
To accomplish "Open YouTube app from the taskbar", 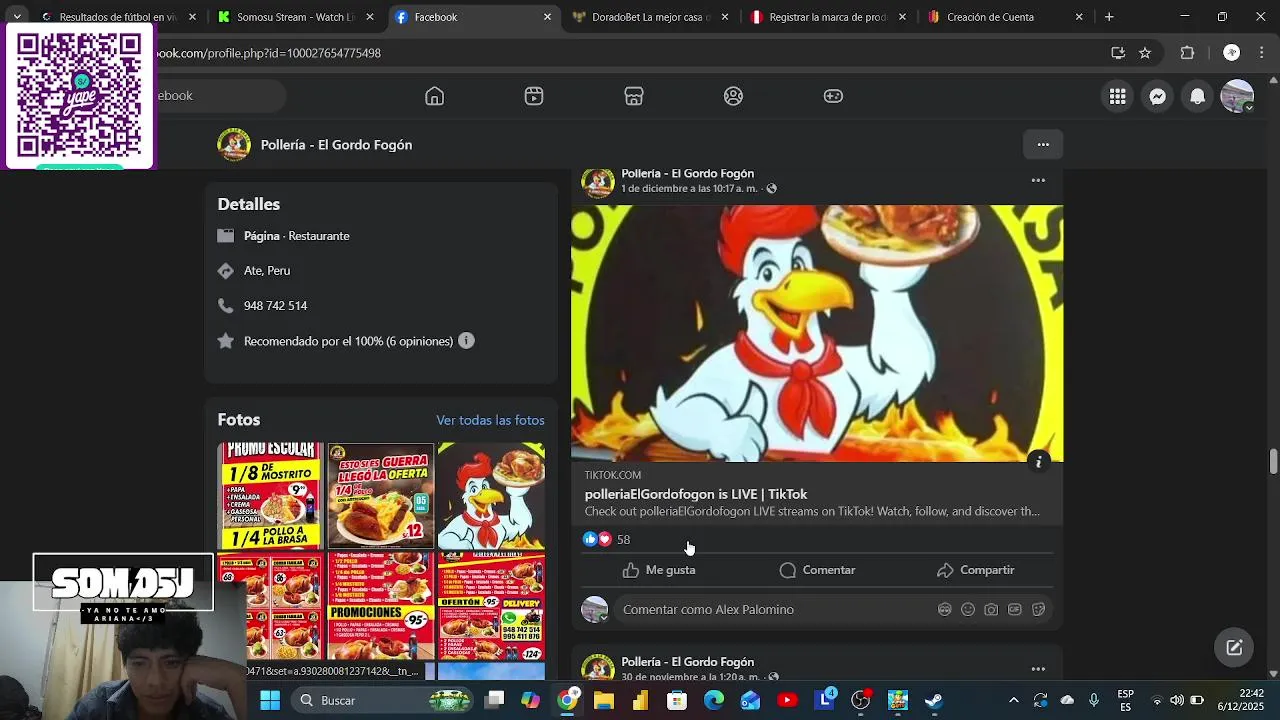I will [x=787, y=700].
